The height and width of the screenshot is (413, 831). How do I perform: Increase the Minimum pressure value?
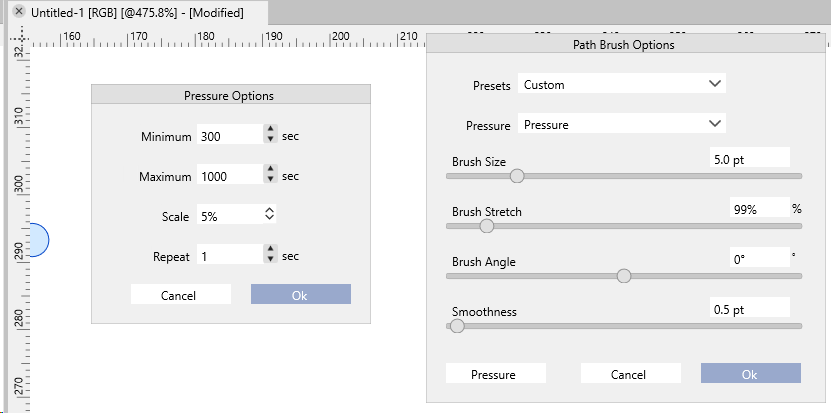coord(270,130)
